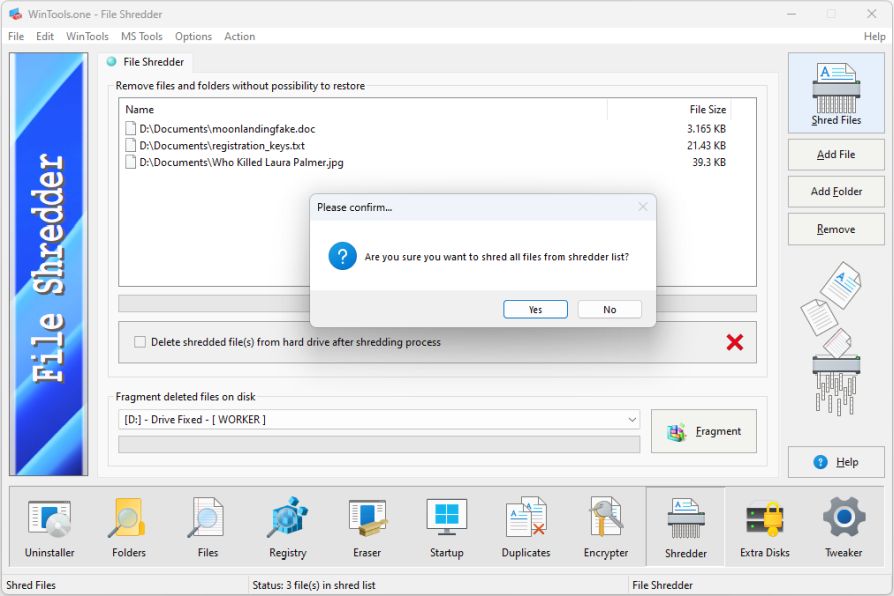Select D:\Documents\moonlandingfake.doc row

pyautogui.click(x=425, y=128)
